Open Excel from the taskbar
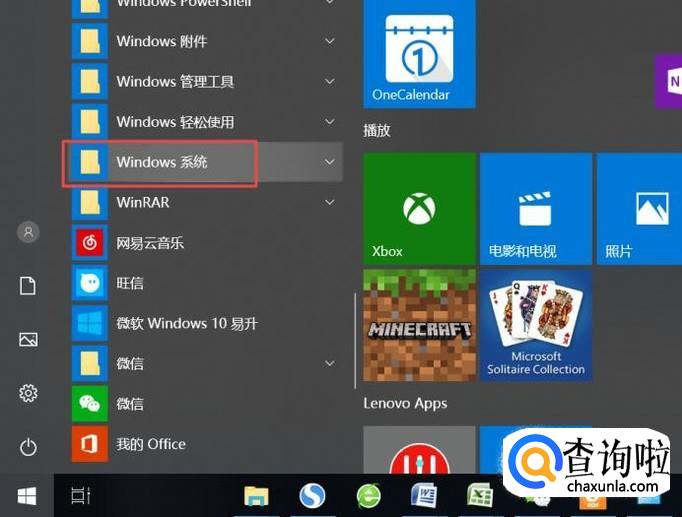This screenshot has width=682, height=517. [479, 496]
